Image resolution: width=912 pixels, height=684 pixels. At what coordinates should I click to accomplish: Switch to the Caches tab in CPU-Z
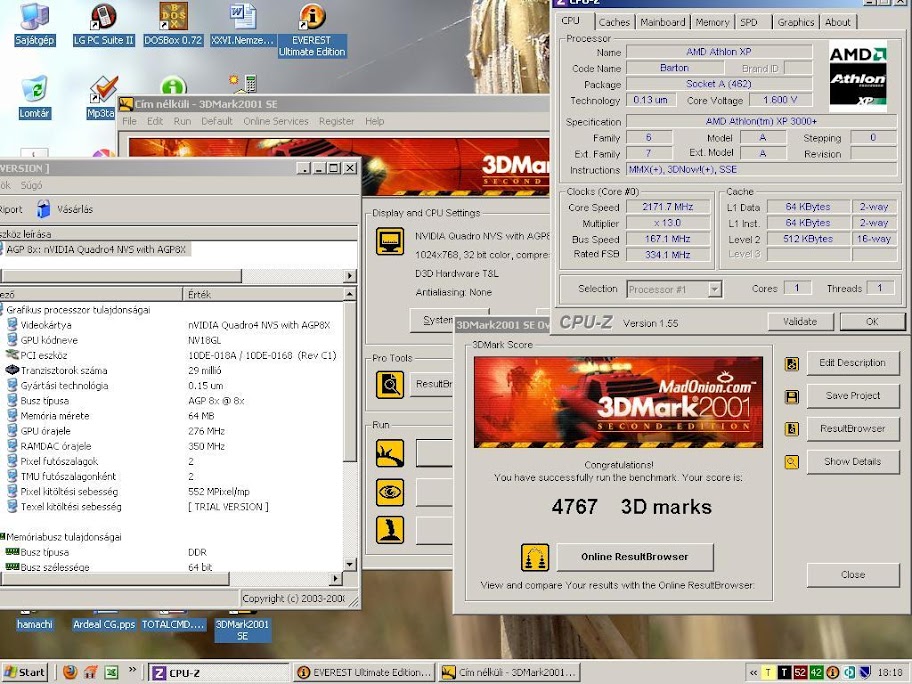pos(614,22)
